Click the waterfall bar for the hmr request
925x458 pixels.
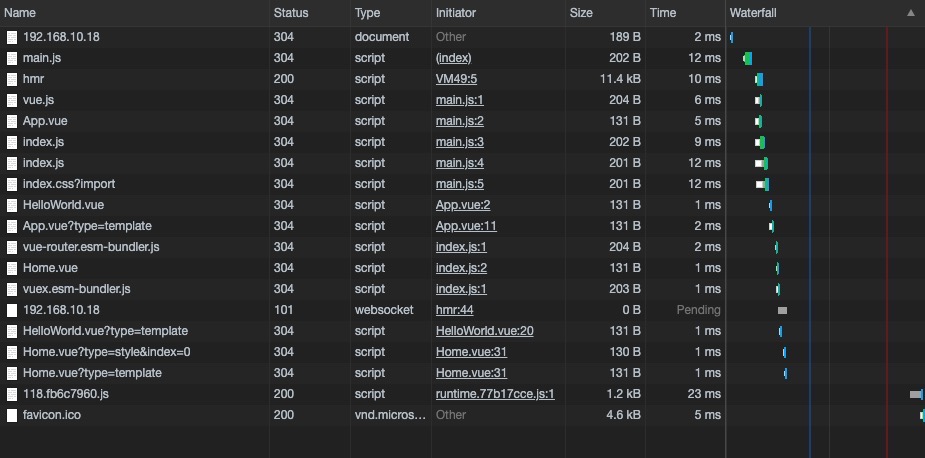pyautogui.click(x=759, y=79)
